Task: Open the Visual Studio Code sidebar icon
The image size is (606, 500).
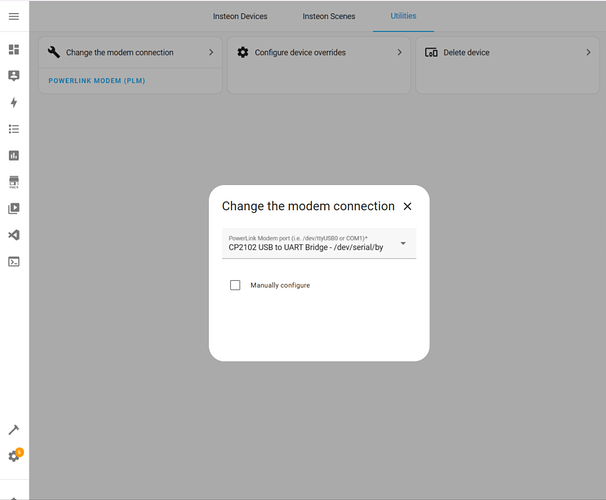Action: (14, 235)
